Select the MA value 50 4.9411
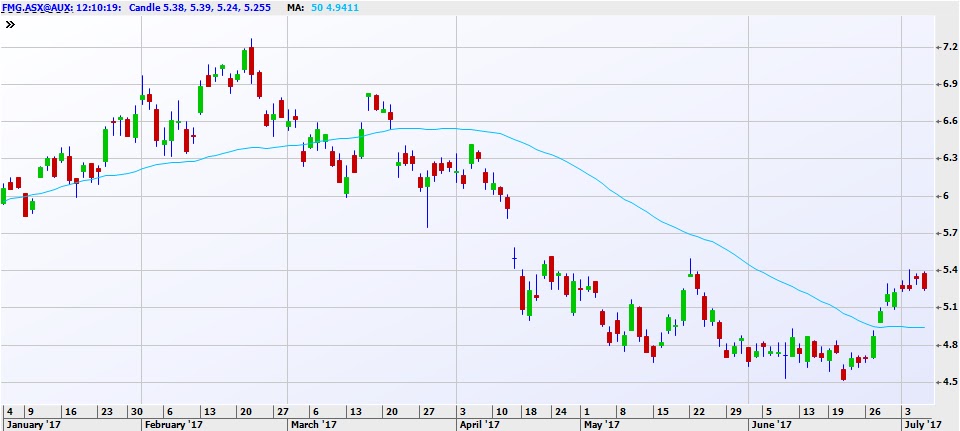960x431 pixels. point(334,7)
